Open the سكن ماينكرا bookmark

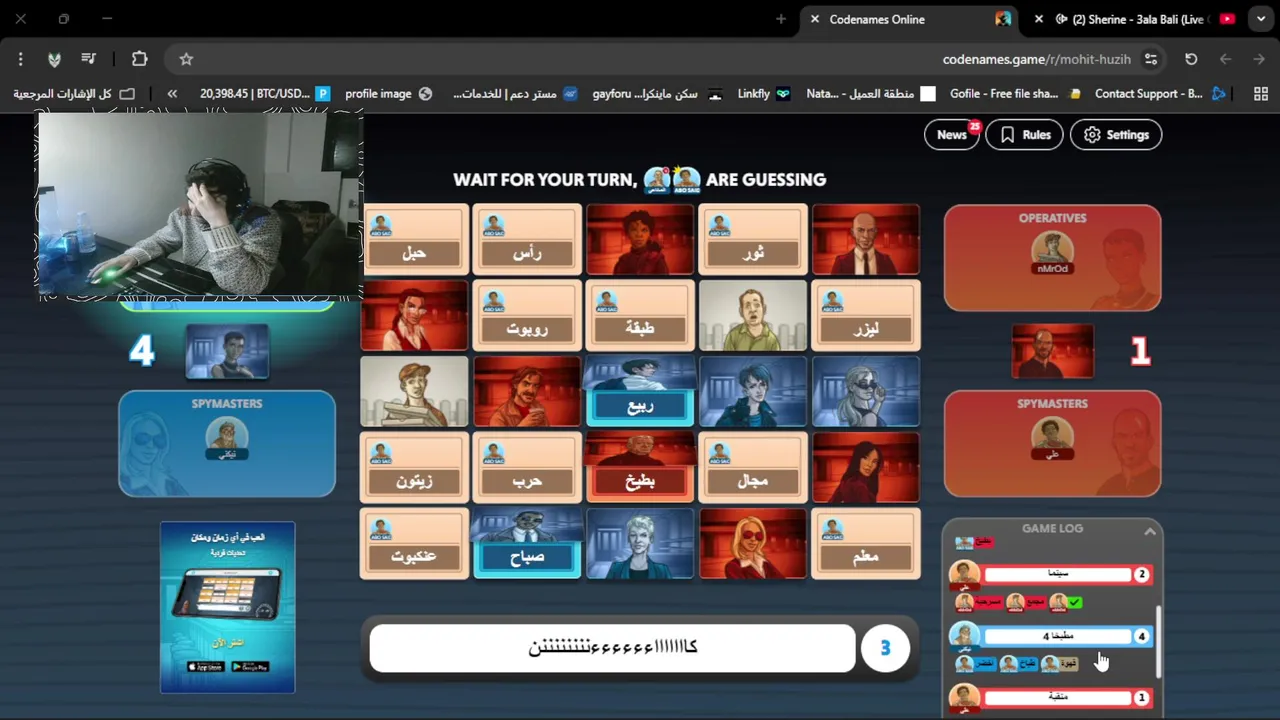point(656,94)
